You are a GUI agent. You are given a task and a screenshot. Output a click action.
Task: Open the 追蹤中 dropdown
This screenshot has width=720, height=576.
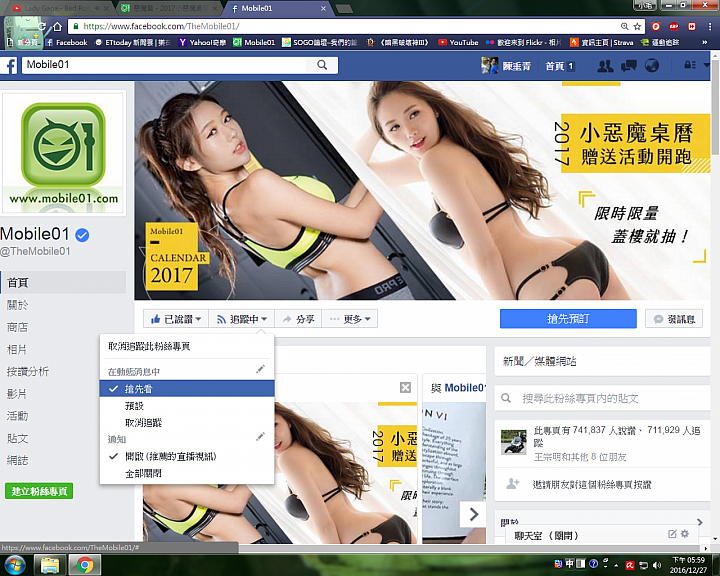tap(242, 319)
